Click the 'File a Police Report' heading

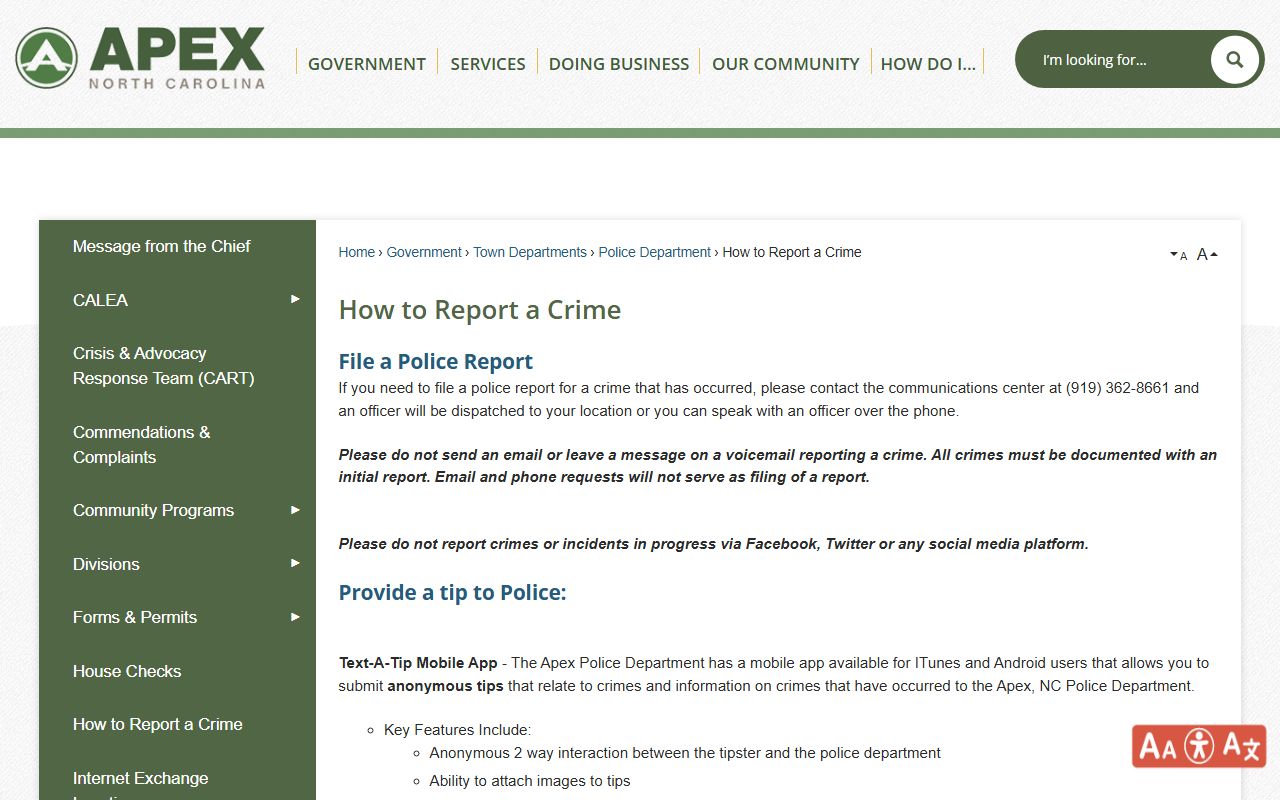tap(436, 361)
